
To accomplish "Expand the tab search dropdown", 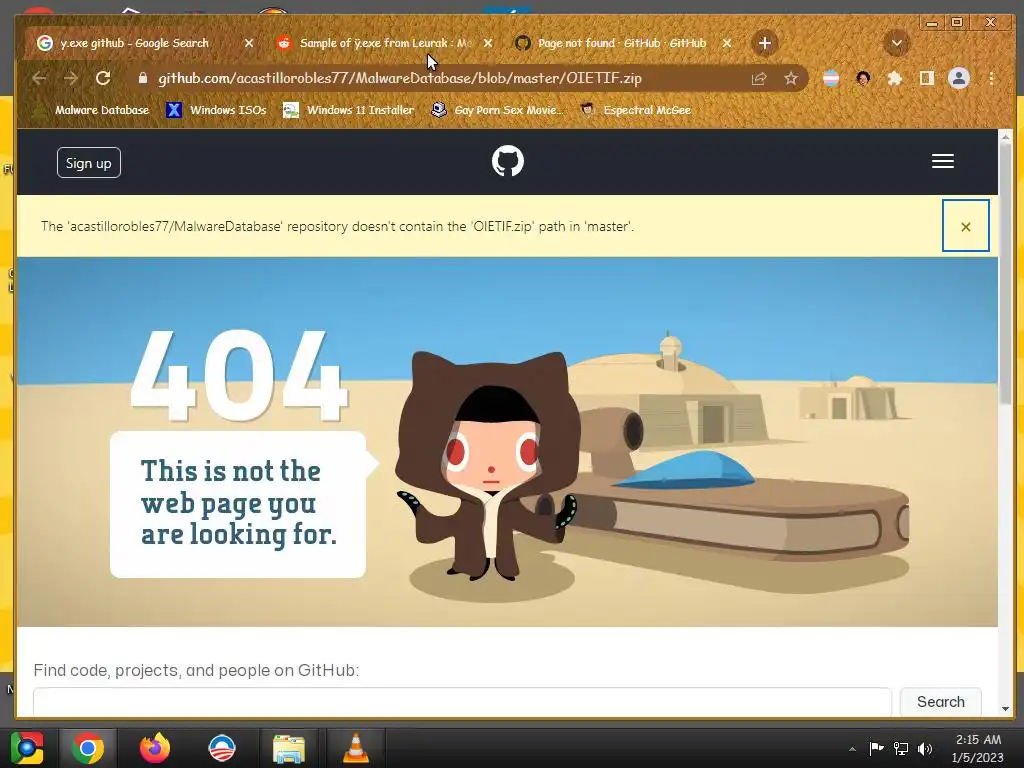I will (x=897, y=43).
